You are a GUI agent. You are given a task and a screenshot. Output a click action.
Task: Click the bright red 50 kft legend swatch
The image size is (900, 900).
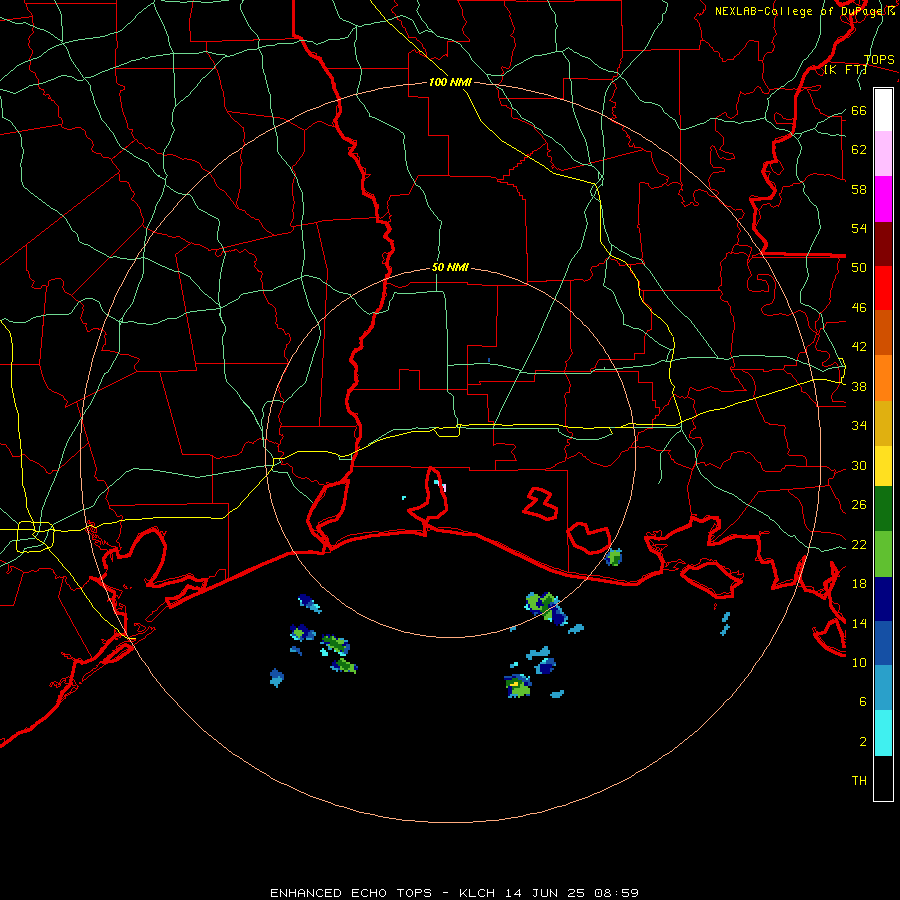pos(883,288)
